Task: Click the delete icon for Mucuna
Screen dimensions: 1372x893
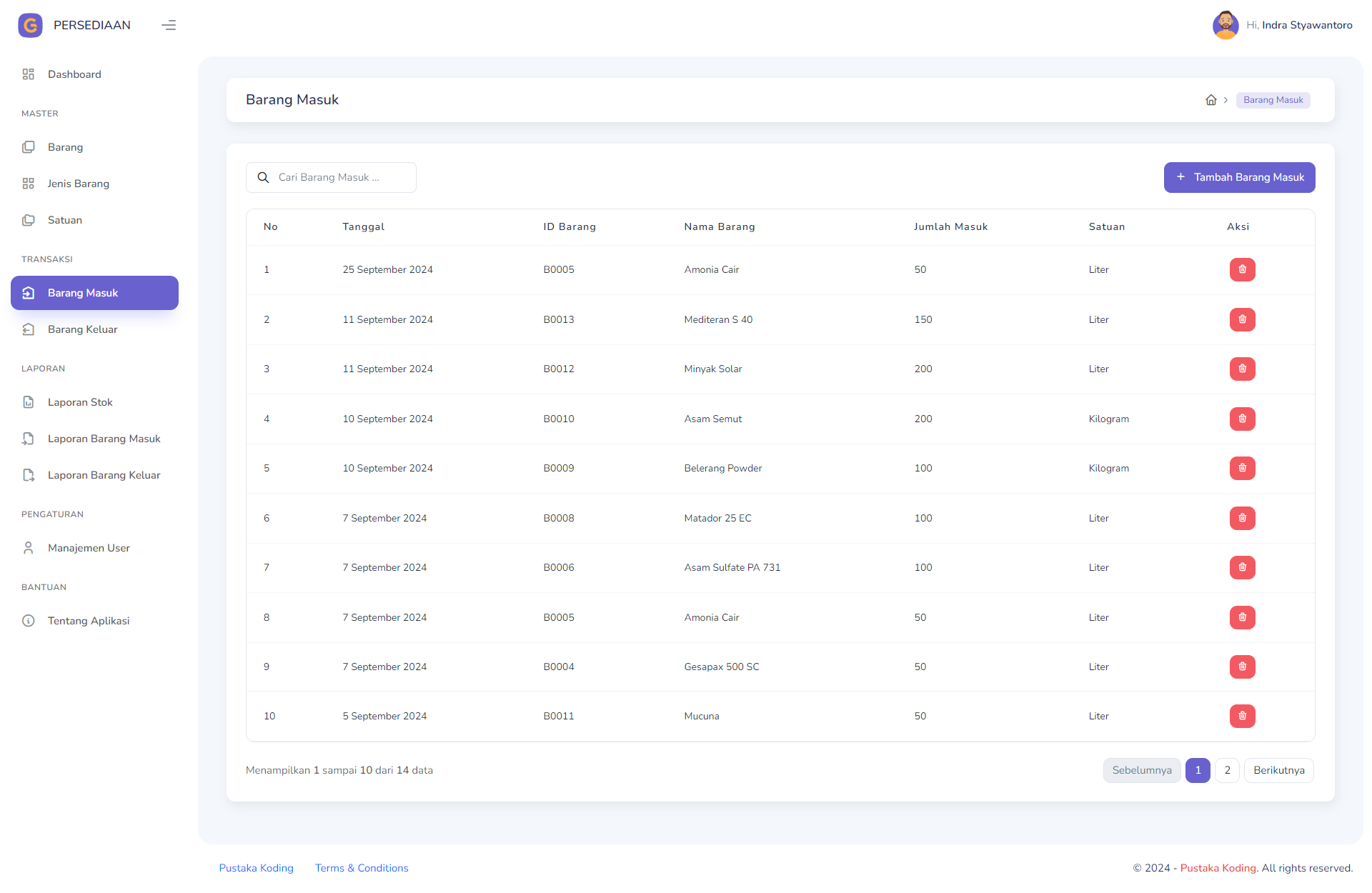Action: coord(1240,716)
